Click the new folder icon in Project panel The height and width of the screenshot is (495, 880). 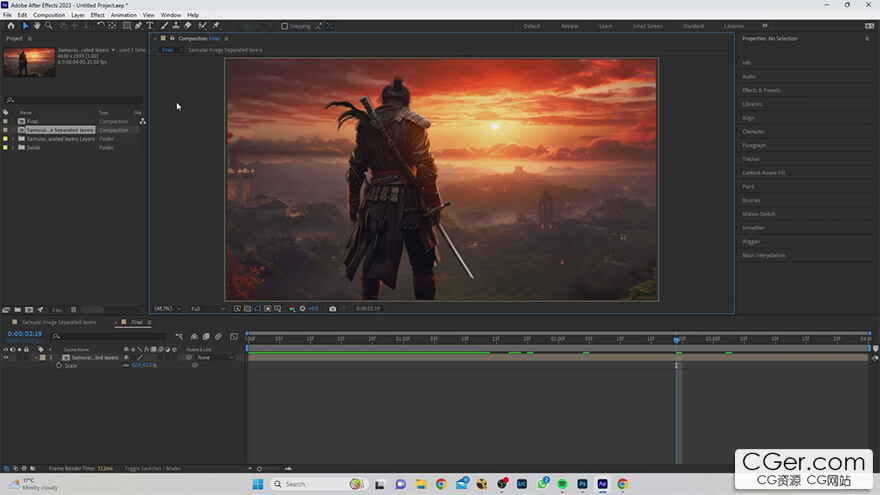[17, 310]
